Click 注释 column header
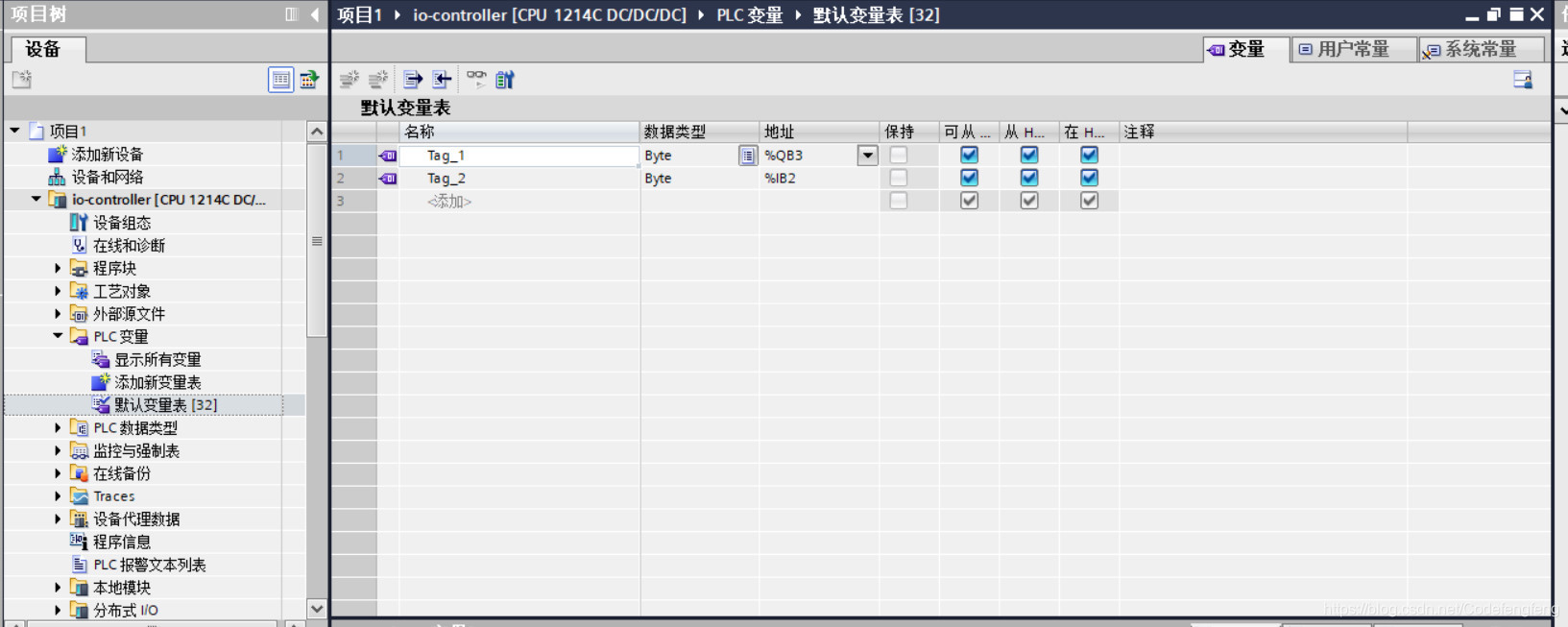Viewport: 1568px width, 627px height. [1263, 132]
